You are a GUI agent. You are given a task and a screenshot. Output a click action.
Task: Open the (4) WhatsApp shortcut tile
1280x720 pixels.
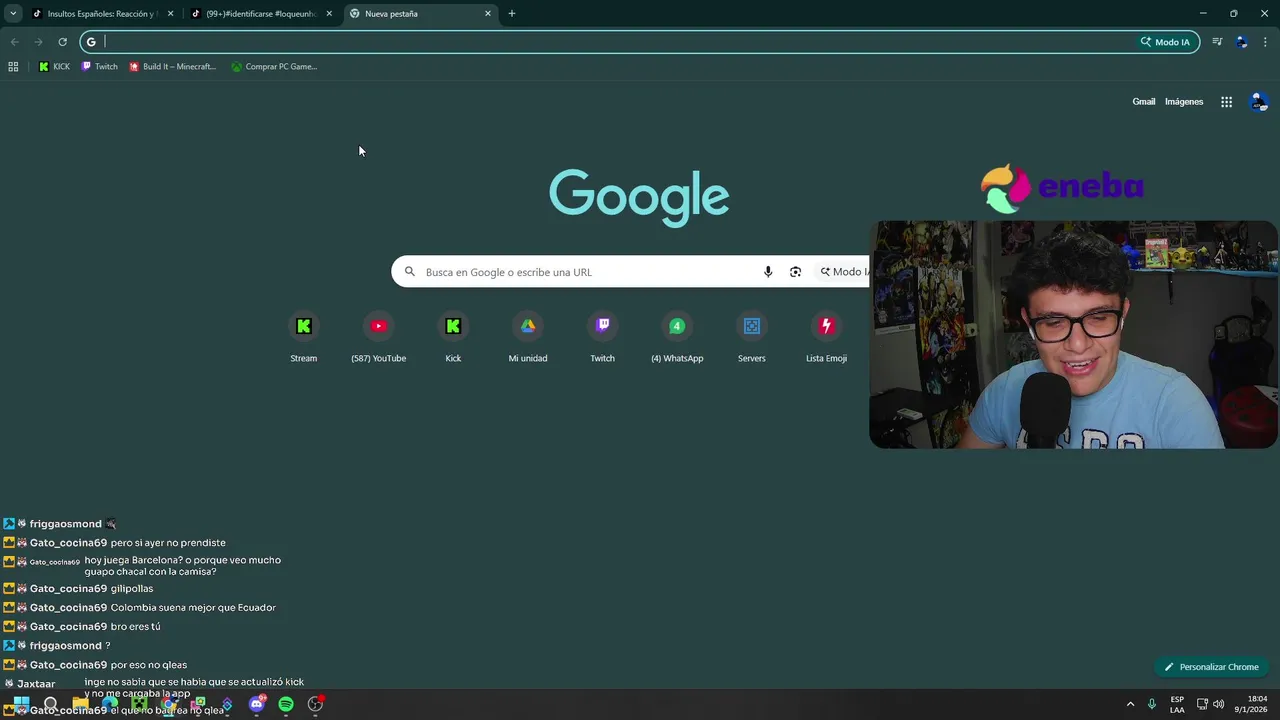coord(677,338)
